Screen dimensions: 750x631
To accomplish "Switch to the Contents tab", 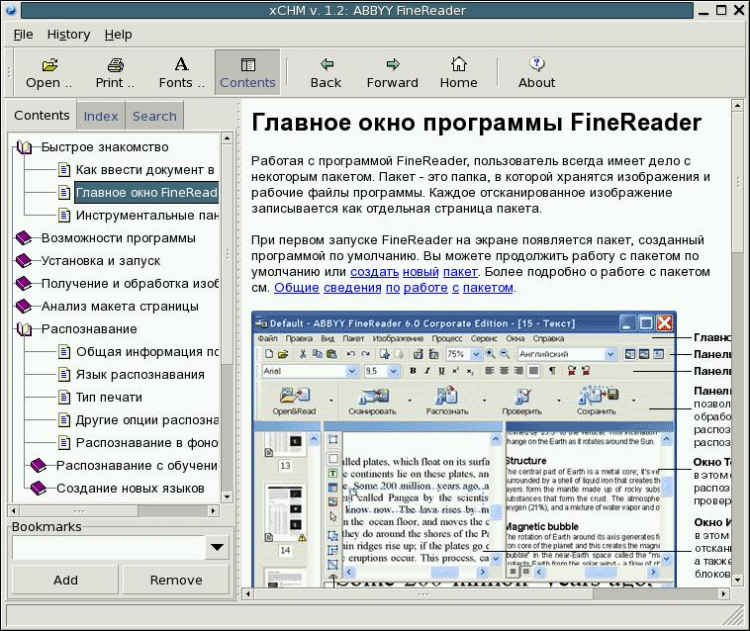I will (x=42, y=115).
